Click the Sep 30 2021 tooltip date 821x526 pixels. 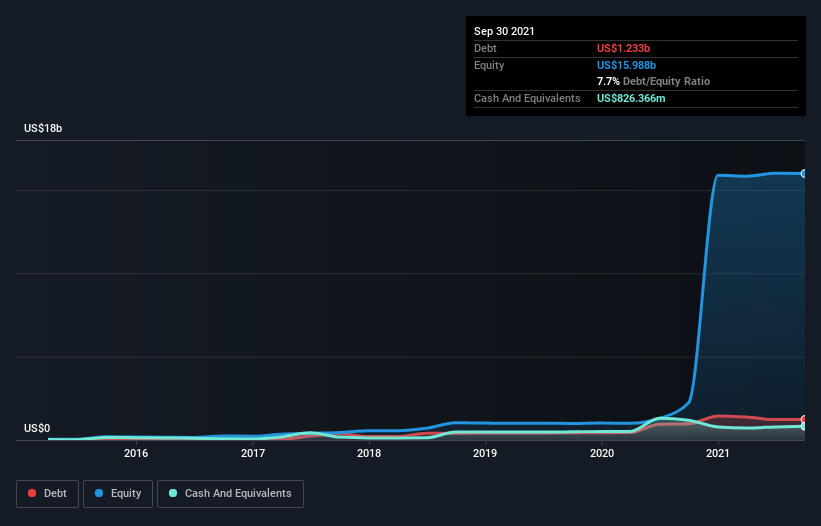[504, 31]
